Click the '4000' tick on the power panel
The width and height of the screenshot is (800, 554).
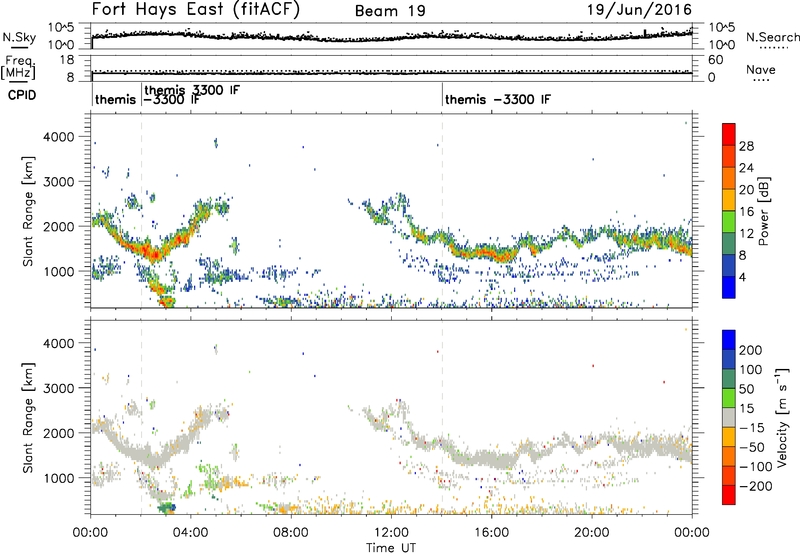click(58, 137)
